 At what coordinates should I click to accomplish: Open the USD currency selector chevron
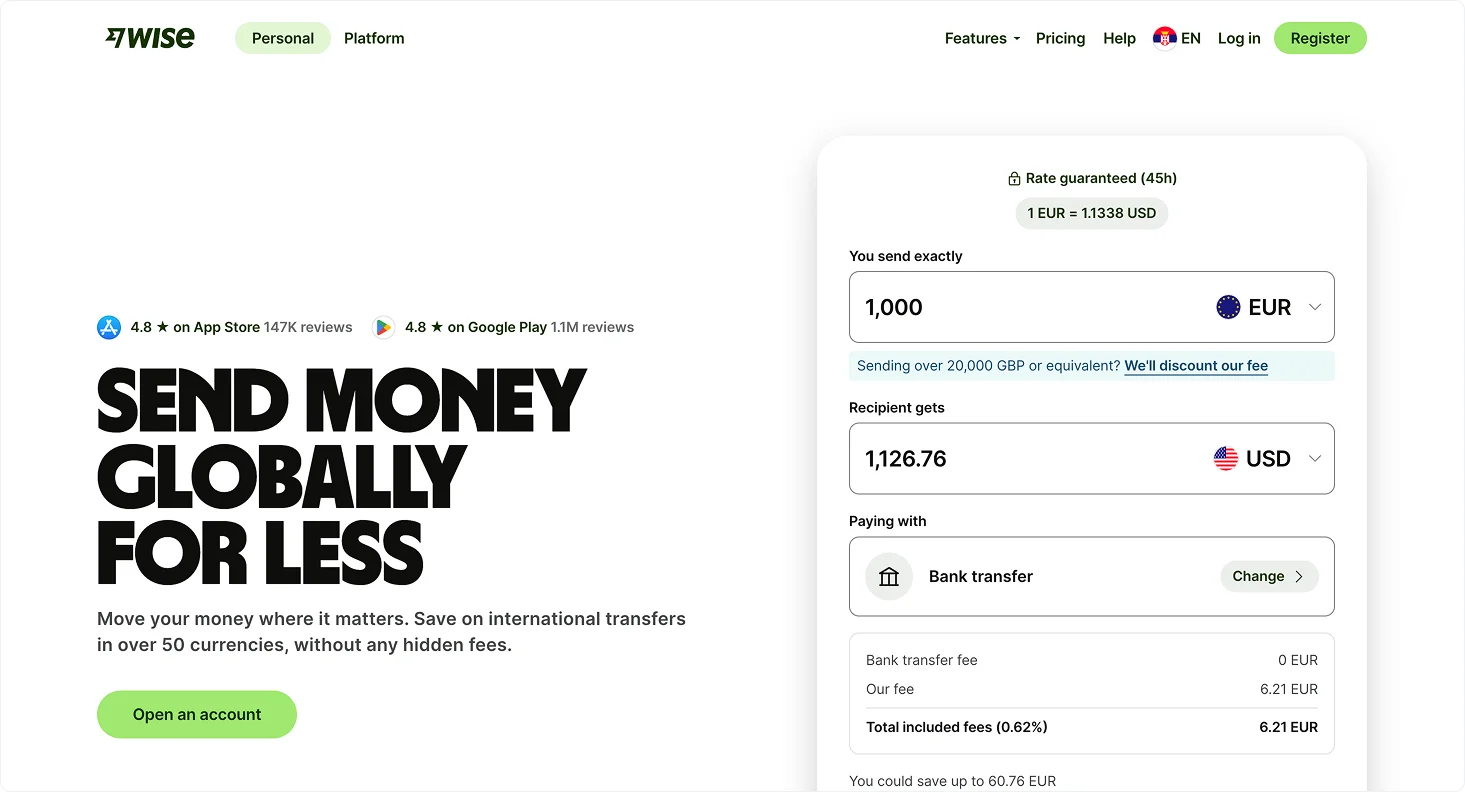pyautogui.click(x=1315, y=459)
